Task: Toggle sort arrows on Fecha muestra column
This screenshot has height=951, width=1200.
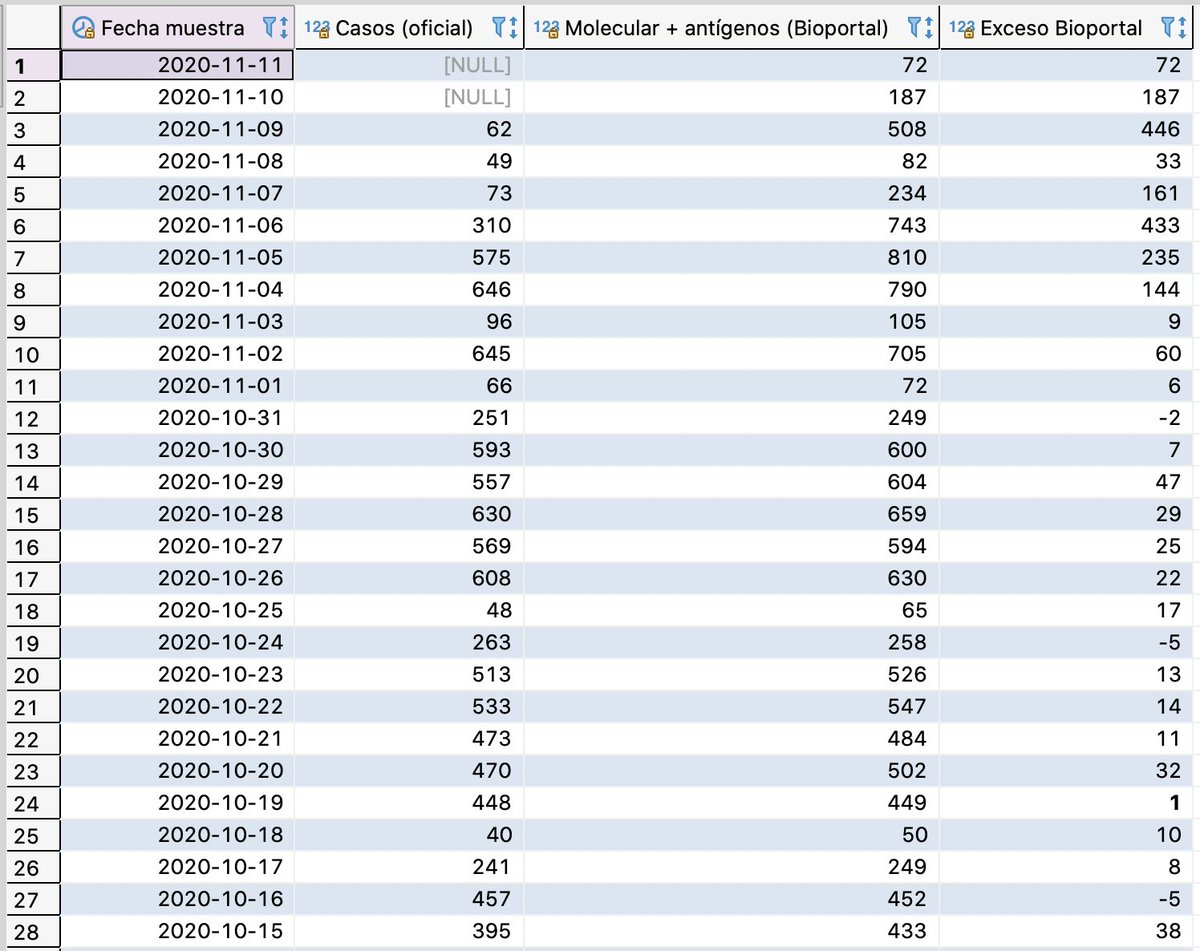Action: pyautogui.click(x=284, y=29)
